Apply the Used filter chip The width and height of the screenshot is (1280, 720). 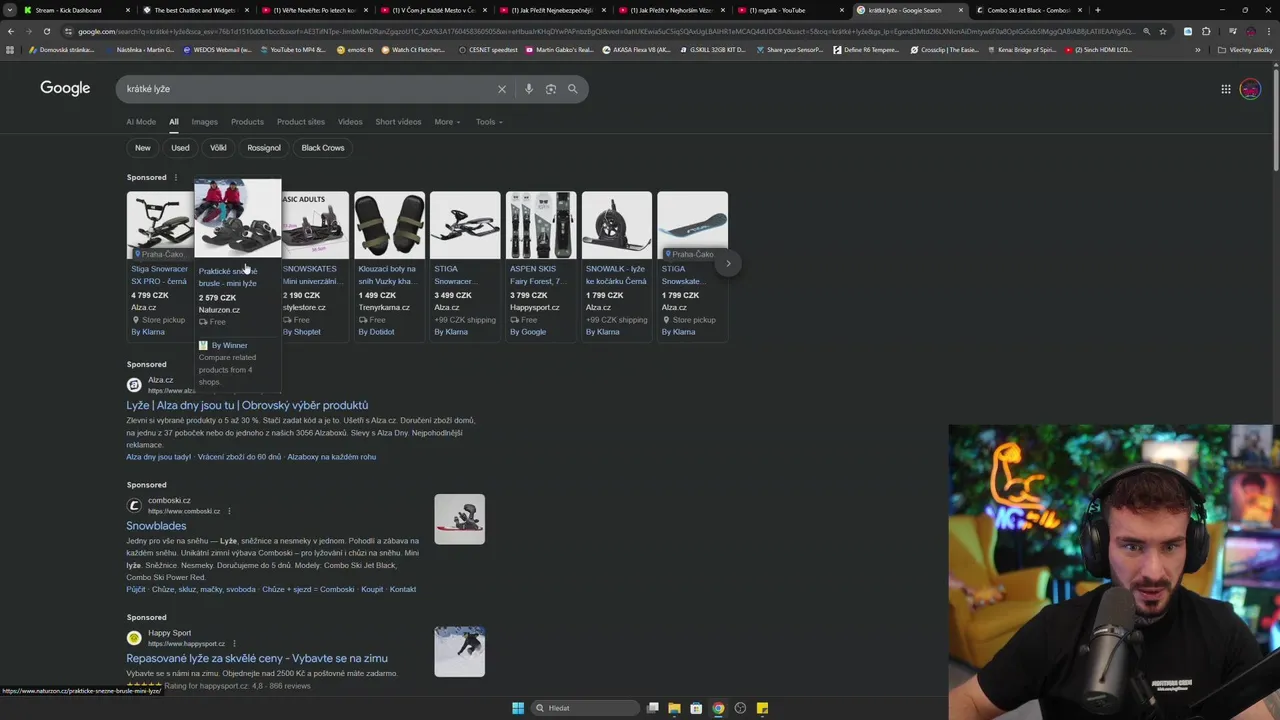pyautogui.click(x=180, y=148)
